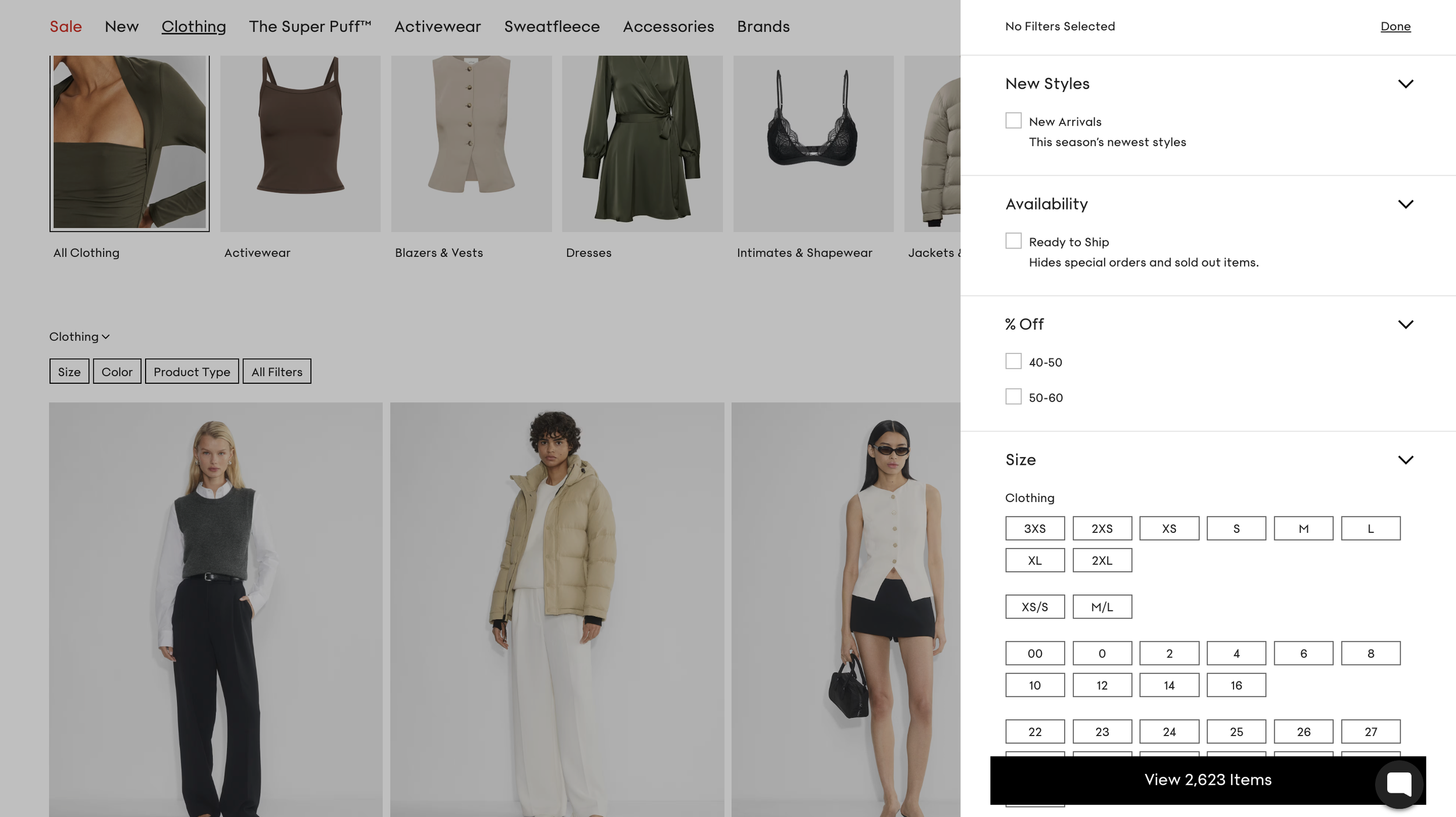Select the 50-60 percent off checkbox
1456x817 pixels.
[x=1013, y=397]
